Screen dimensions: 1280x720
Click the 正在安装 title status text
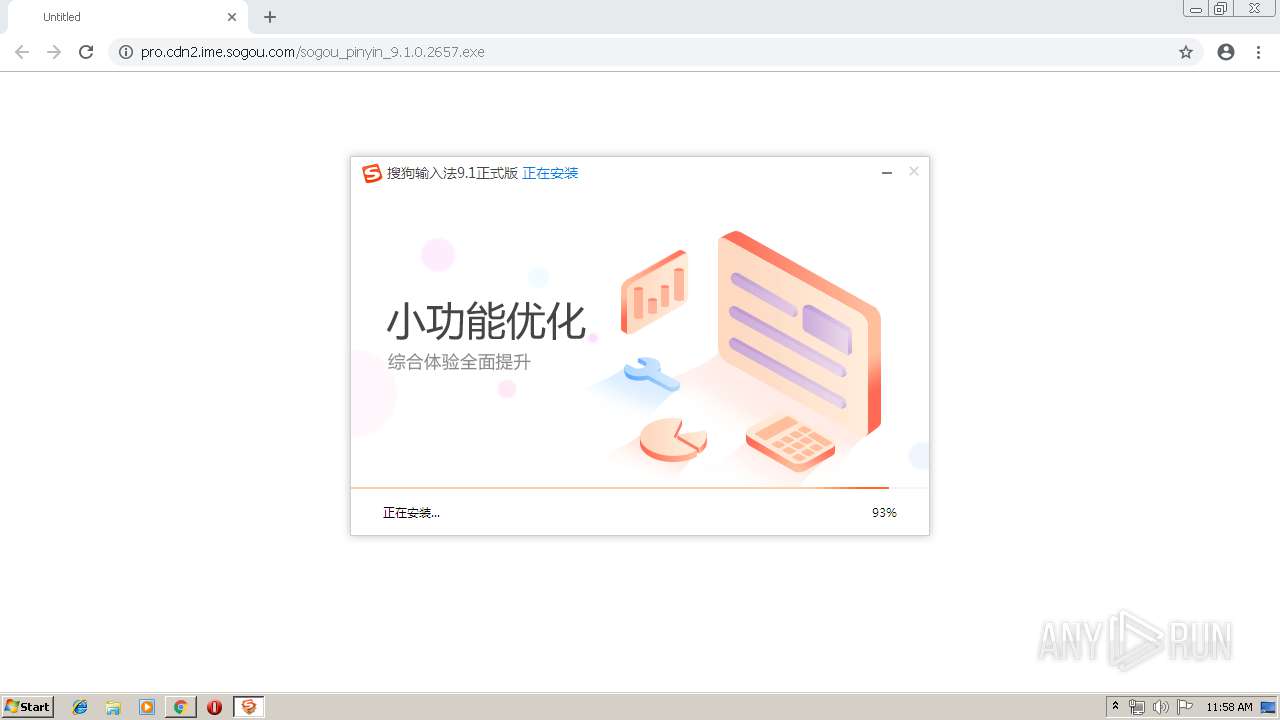tap(550, 173)
